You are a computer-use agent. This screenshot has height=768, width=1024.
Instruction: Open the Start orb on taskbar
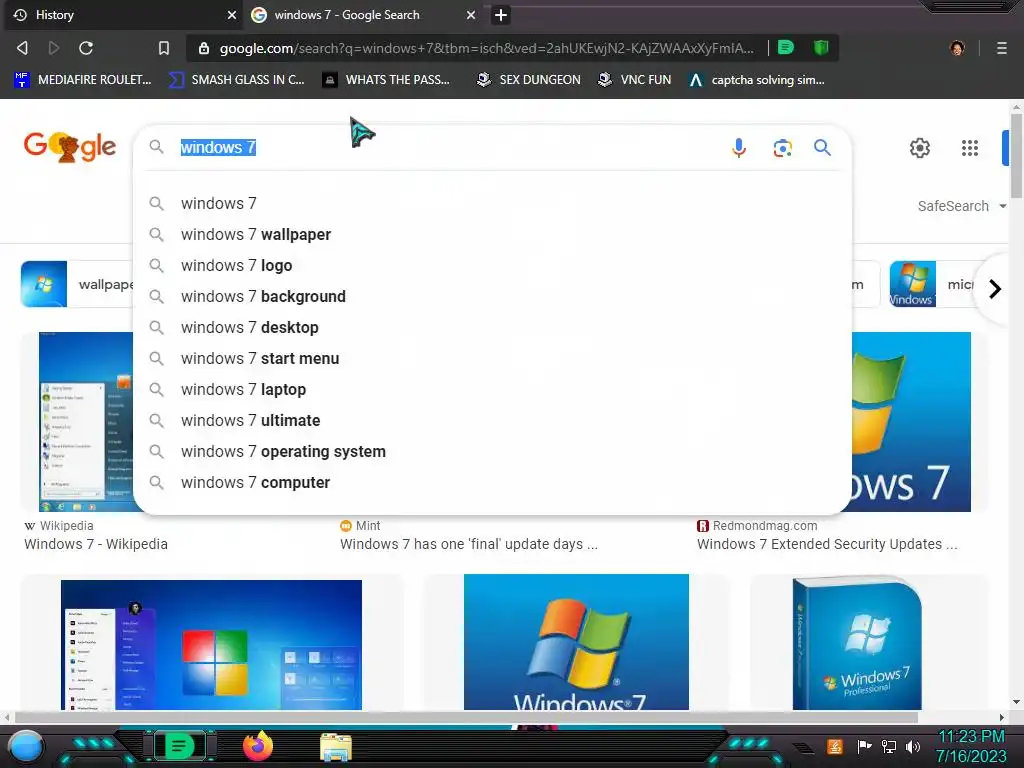(x=26, y=748)
